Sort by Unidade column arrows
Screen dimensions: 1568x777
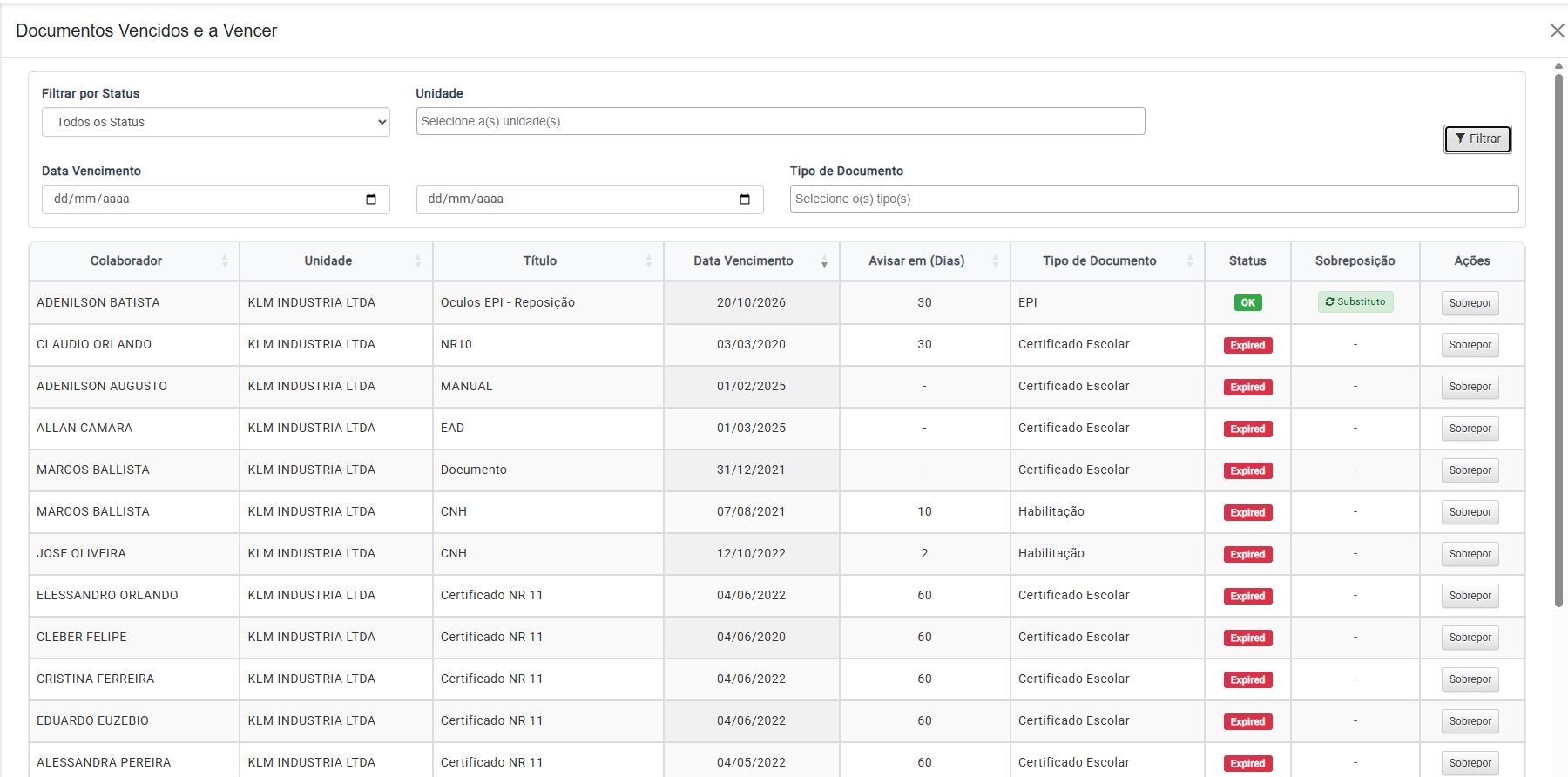tap(417, 261)
